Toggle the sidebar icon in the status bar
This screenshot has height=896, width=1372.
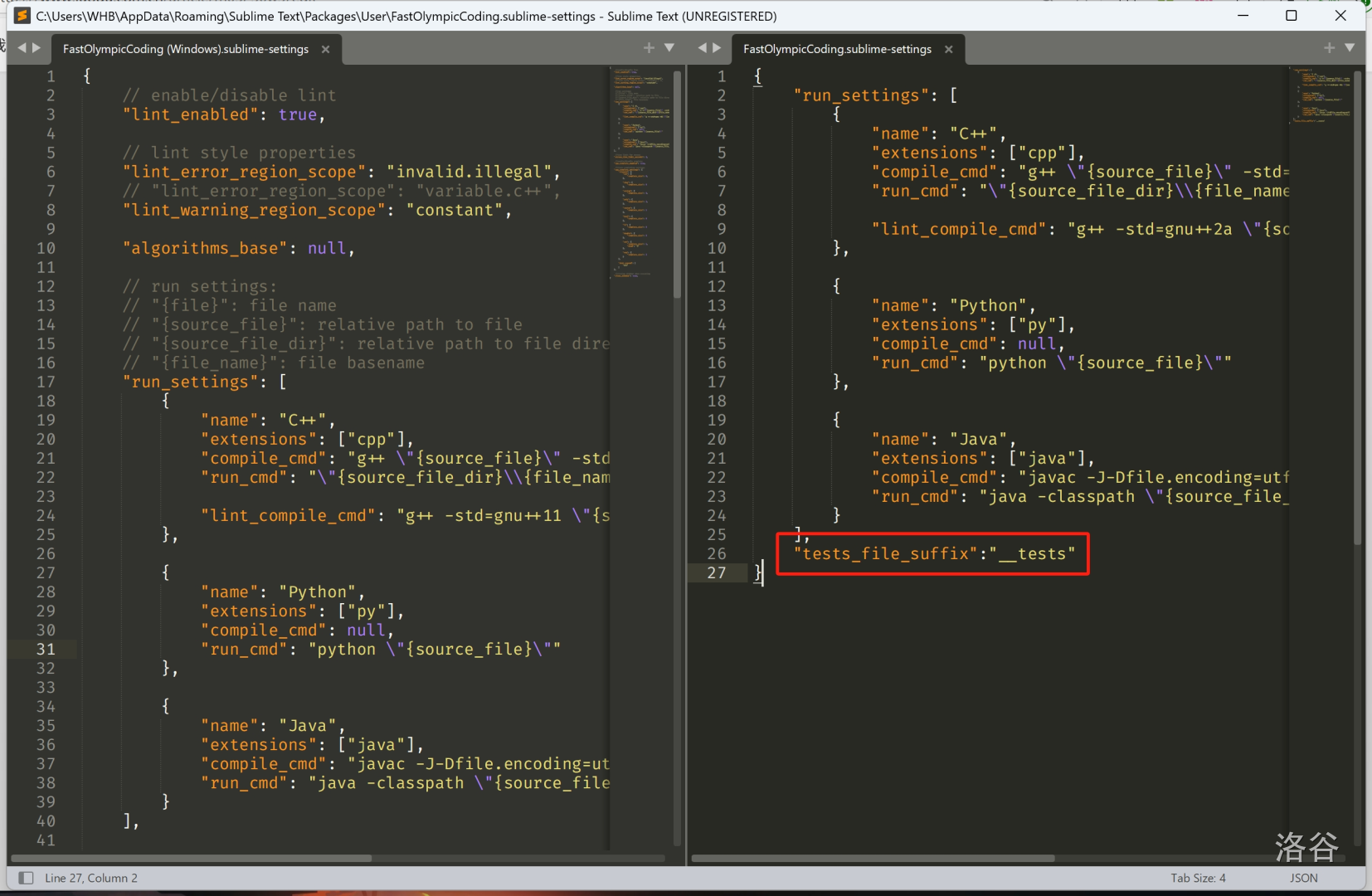(26, 877)
